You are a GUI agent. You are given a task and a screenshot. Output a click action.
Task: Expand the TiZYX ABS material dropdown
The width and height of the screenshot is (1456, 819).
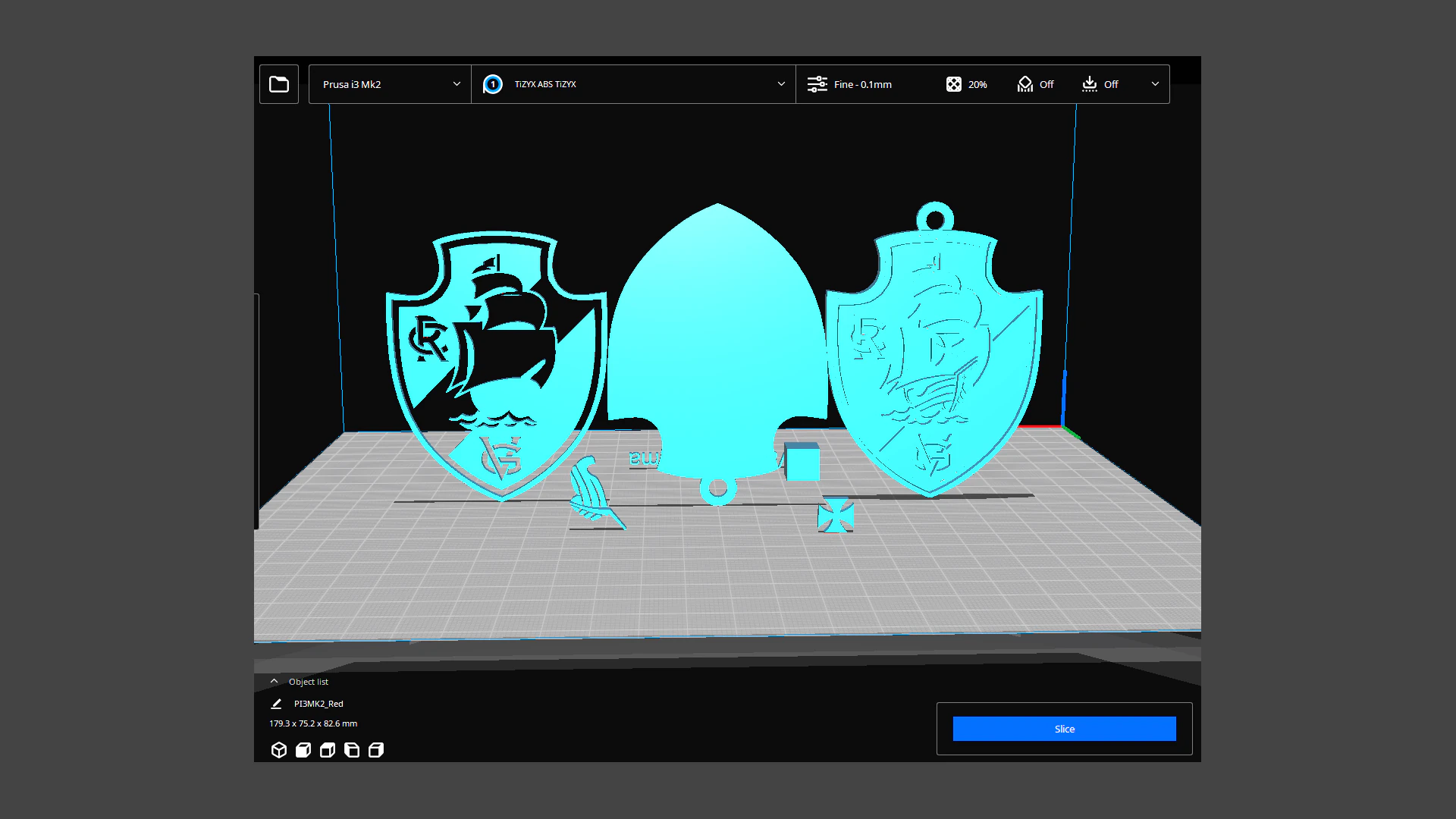point(633,84)
